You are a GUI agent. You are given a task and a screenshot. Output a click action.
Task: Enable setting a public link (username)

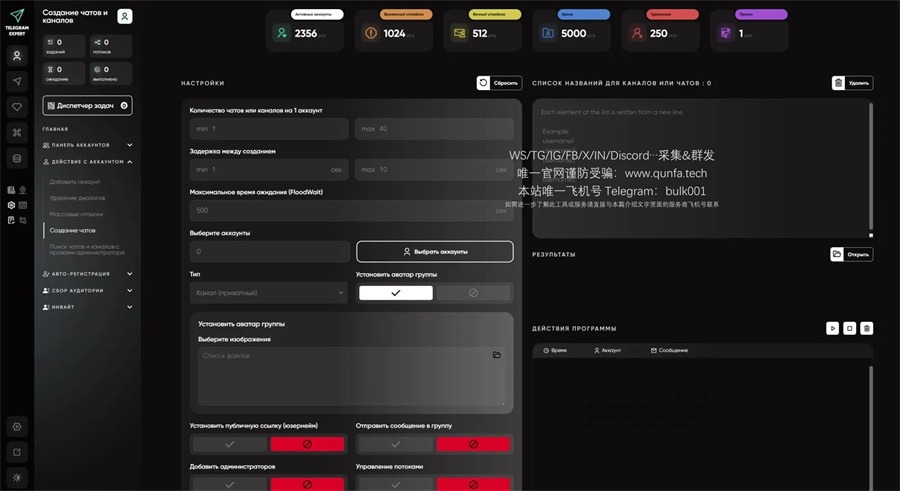coord(230,444)
